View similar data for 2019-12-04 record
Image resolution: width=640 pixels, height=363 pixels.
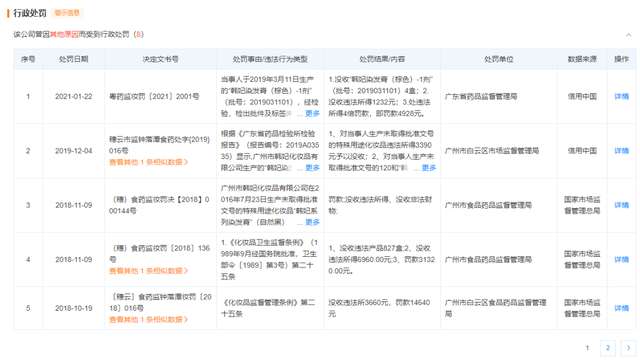pos(149,162)
